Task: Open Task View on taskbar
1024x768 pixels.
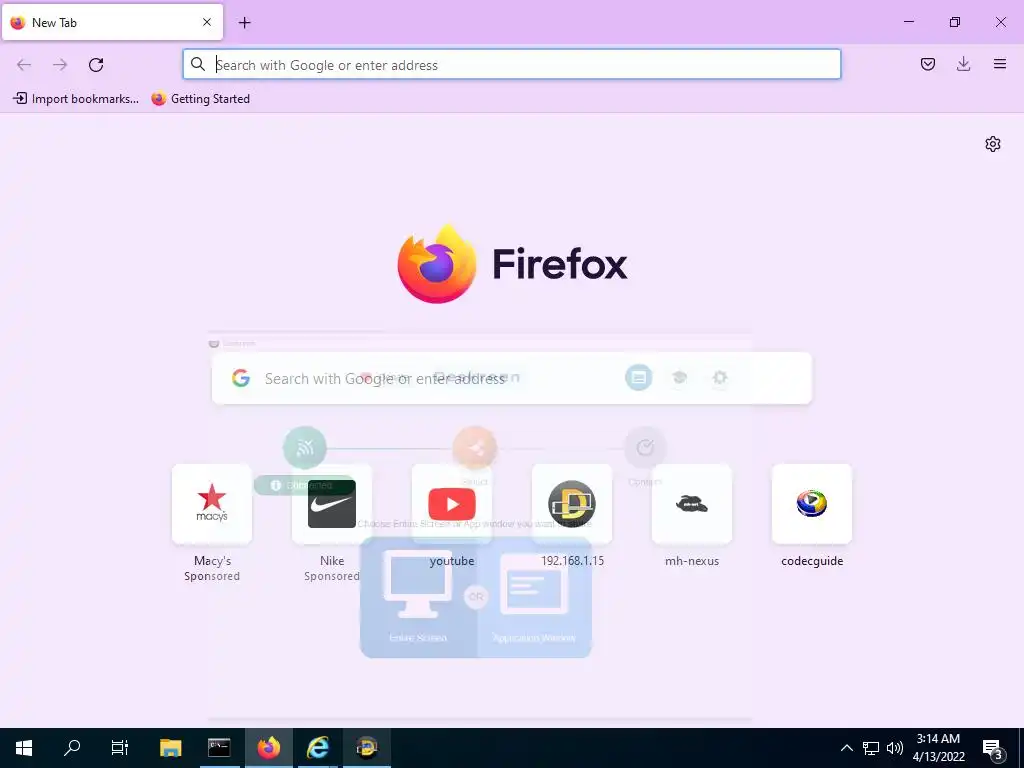Action: click(x=120, y=748)
